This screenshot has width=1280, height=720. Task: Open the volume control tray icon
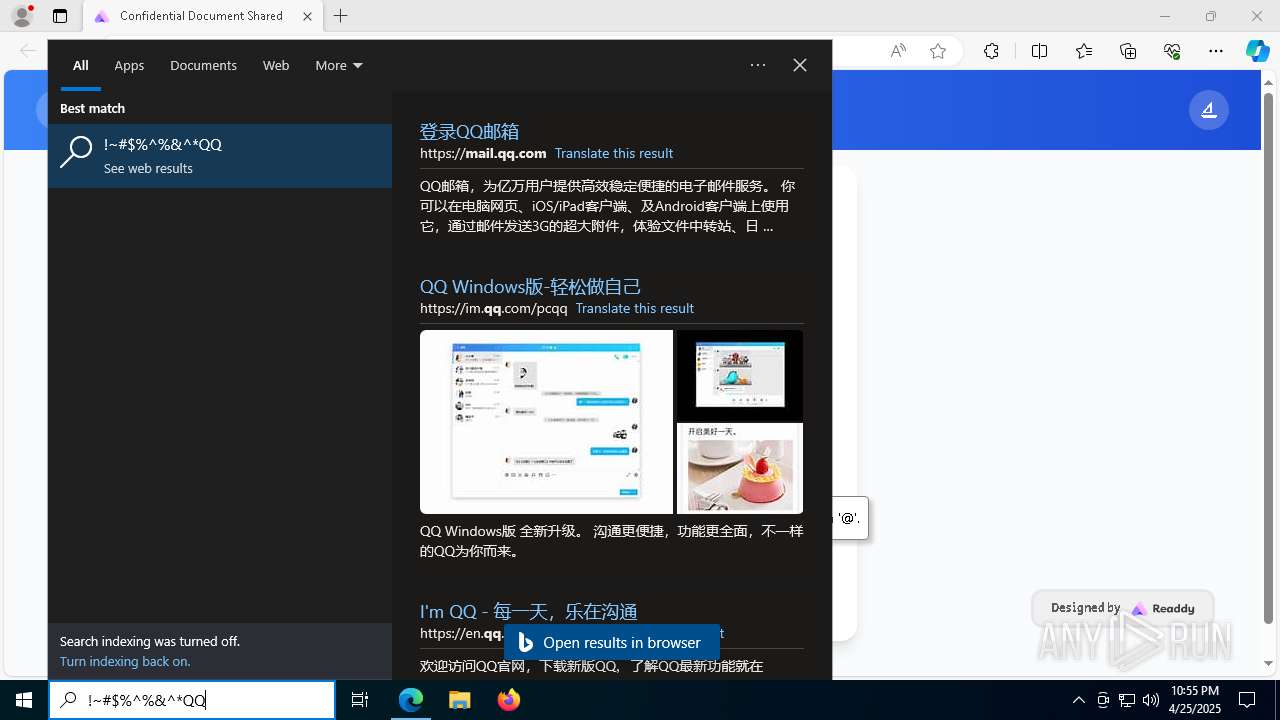click(1151, 700)
